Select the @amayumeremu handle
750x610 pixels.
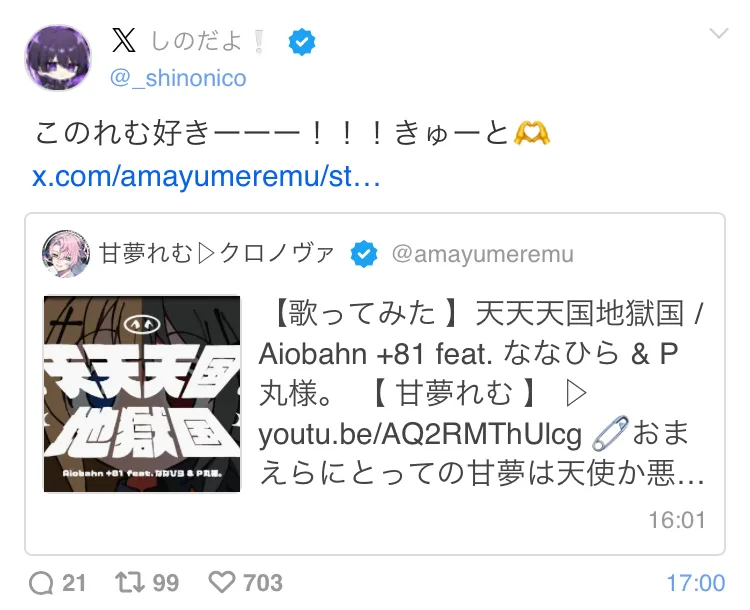(x=483, y=254)
